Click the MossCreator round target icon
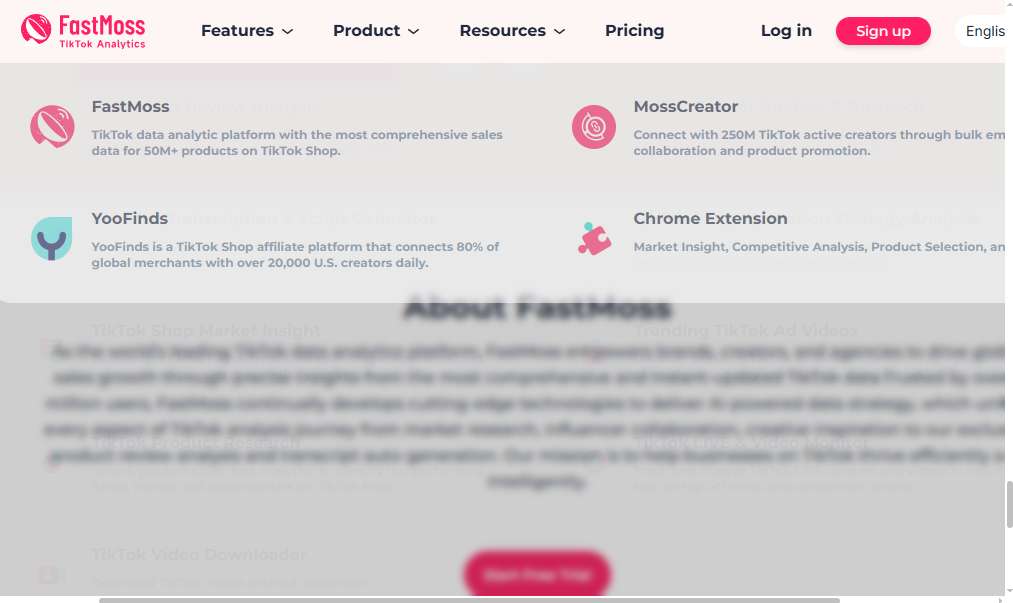The width and height of the screenshot is (1013, 603). (x=594, y=127)
